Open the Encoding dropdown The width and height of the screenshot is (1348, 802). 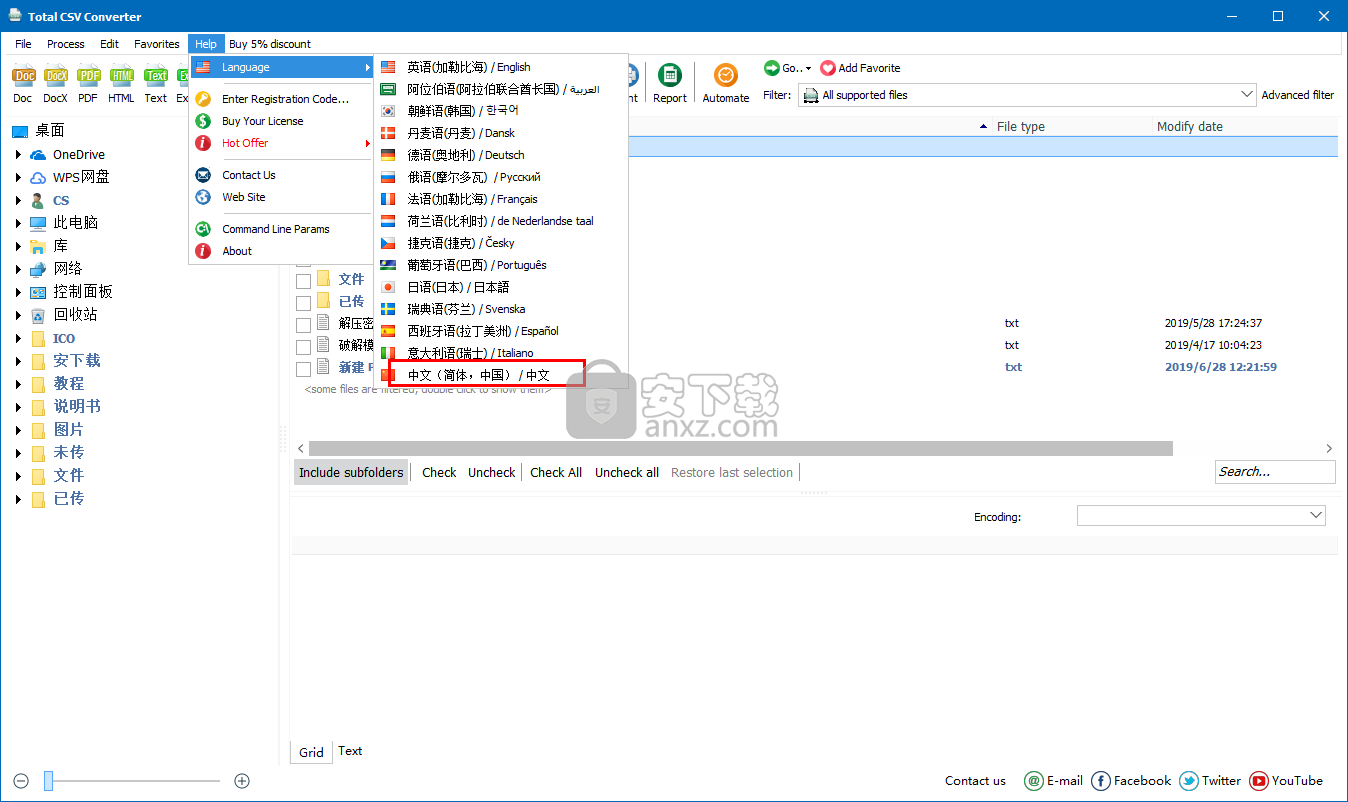[1316, 515]
